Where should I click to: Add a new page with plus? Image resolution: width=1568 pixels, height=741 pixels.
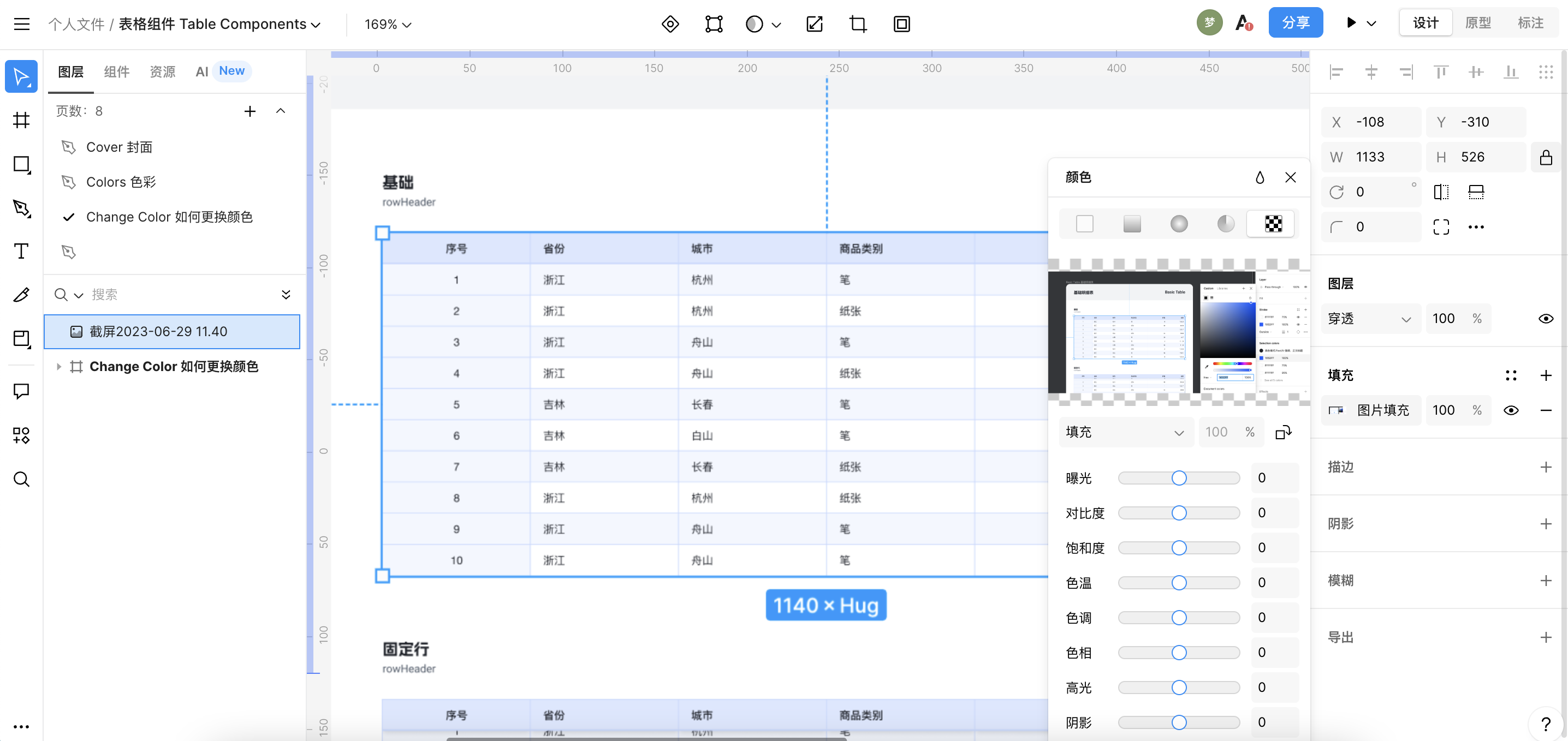point(250,111)
